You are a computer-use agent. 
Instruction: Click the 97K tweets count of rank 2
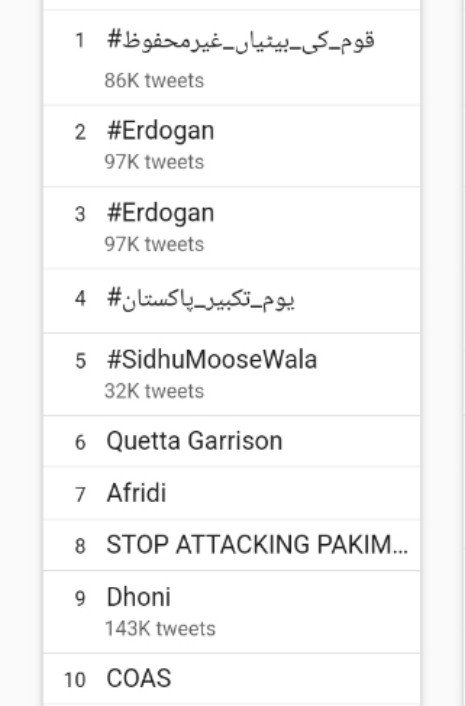[x=154, y=162]
